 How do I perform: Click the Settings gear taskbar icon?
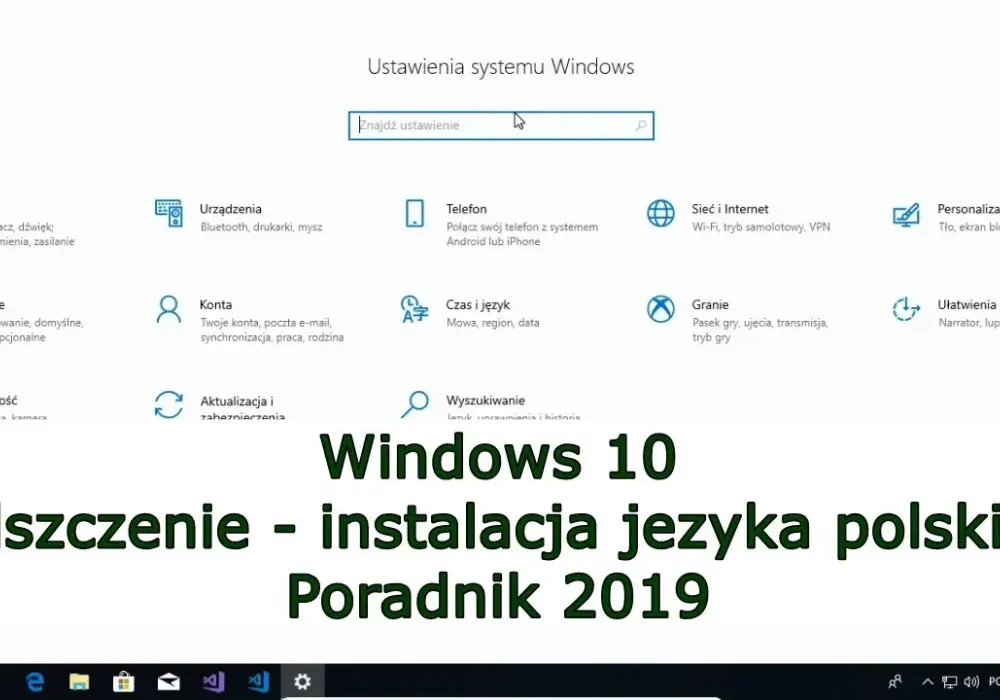pos(302,682)
